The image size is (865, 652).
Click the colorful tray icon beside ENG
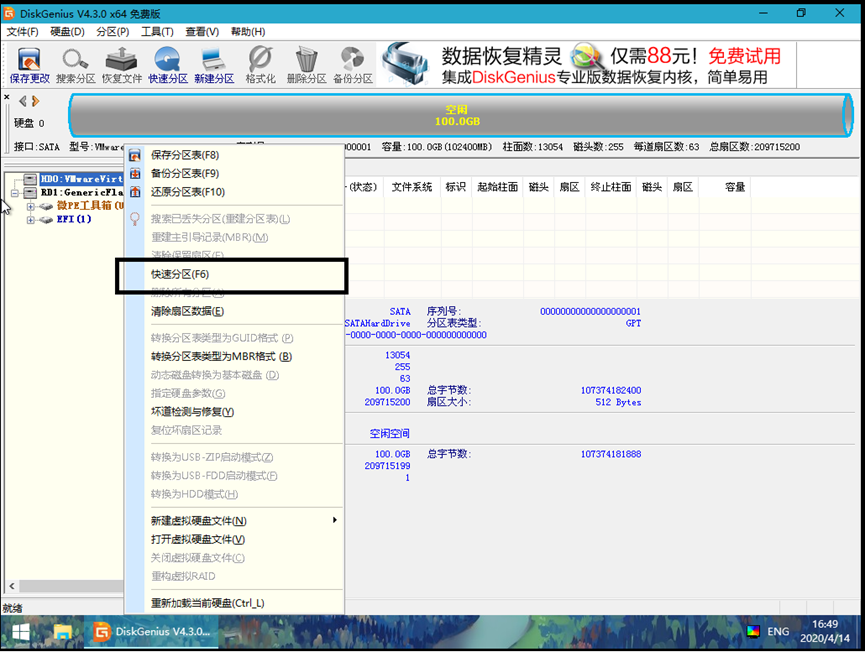(753, 632)
